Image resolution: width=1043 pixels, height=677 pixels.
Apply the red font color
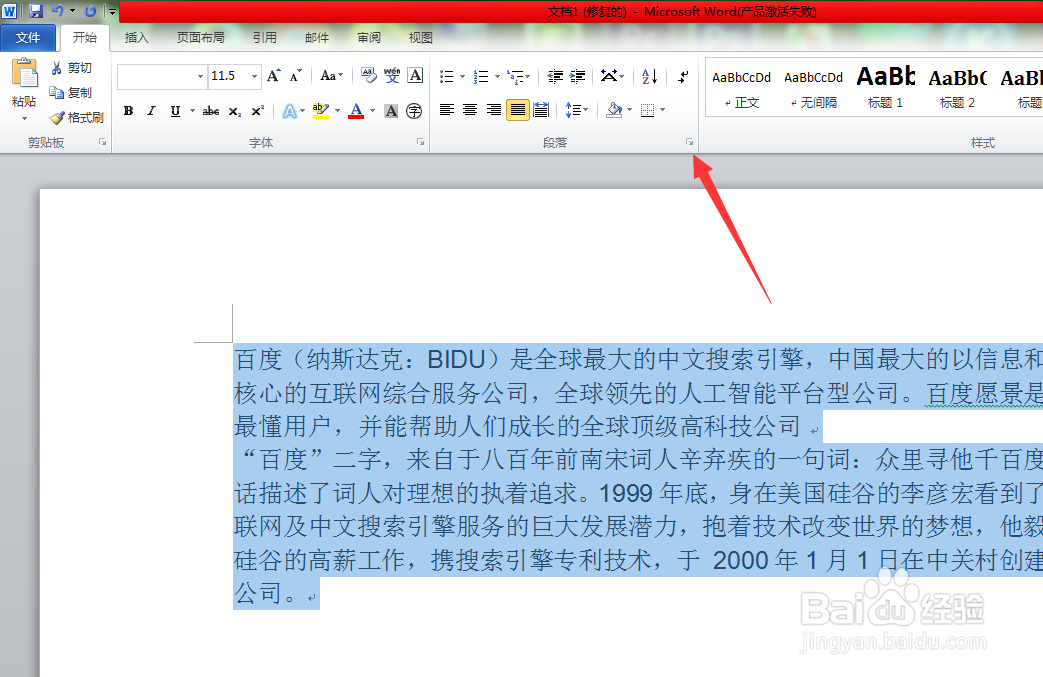pyautogui.click(x=356, y=111)
